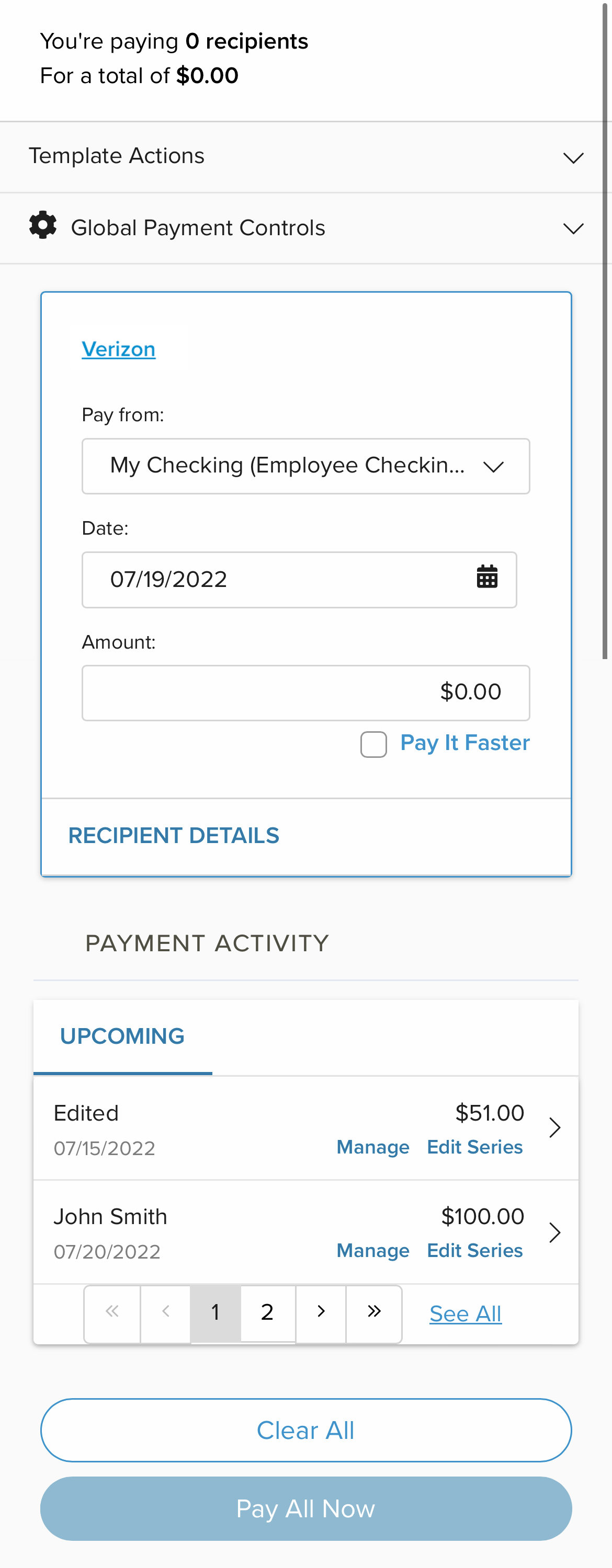Expand Global Payment Controls section
Viewport: 612px width, 1568px height.
coord(572,228)
